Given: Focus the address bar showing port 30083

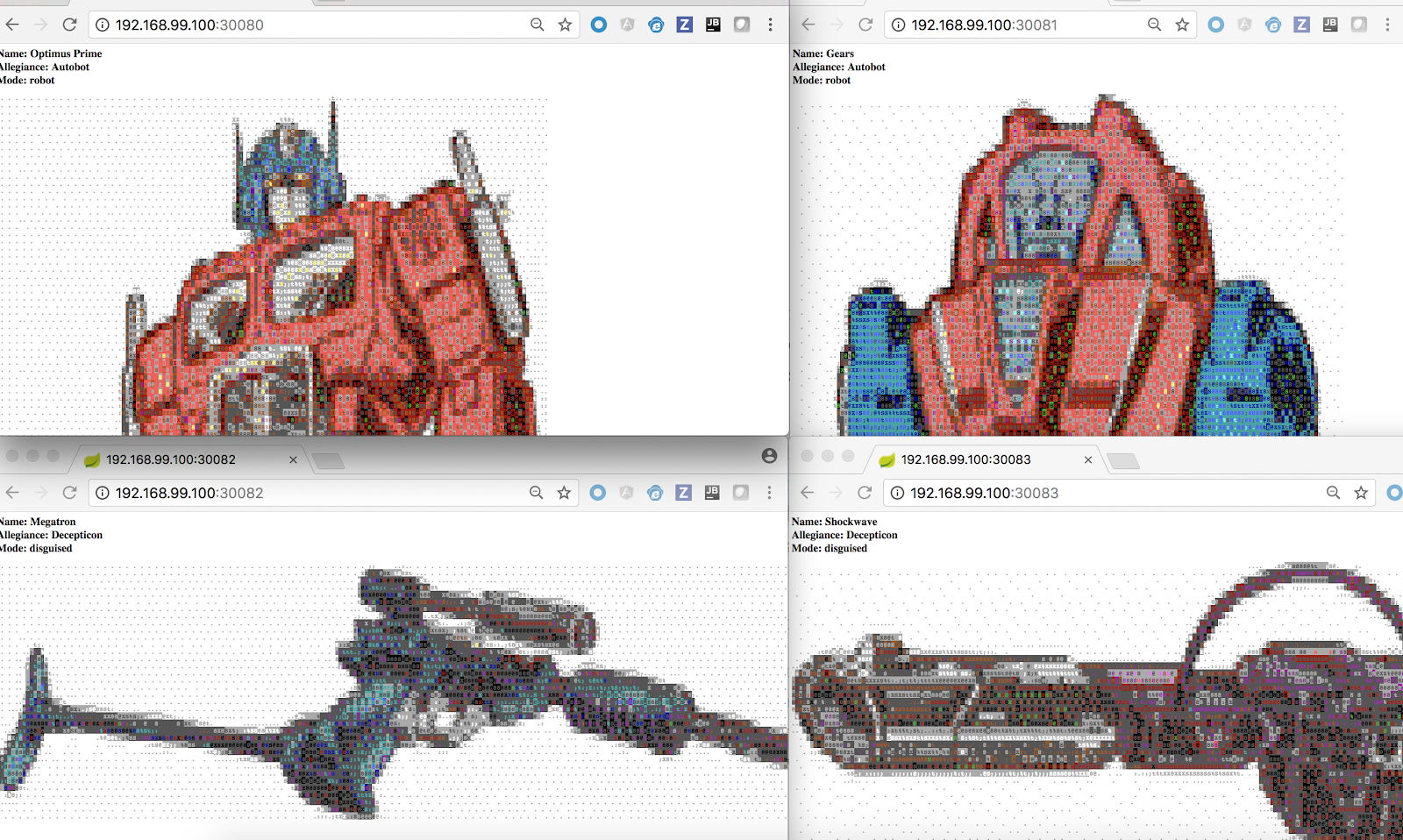Looking at the screenshot, I should coord(1130,493).
